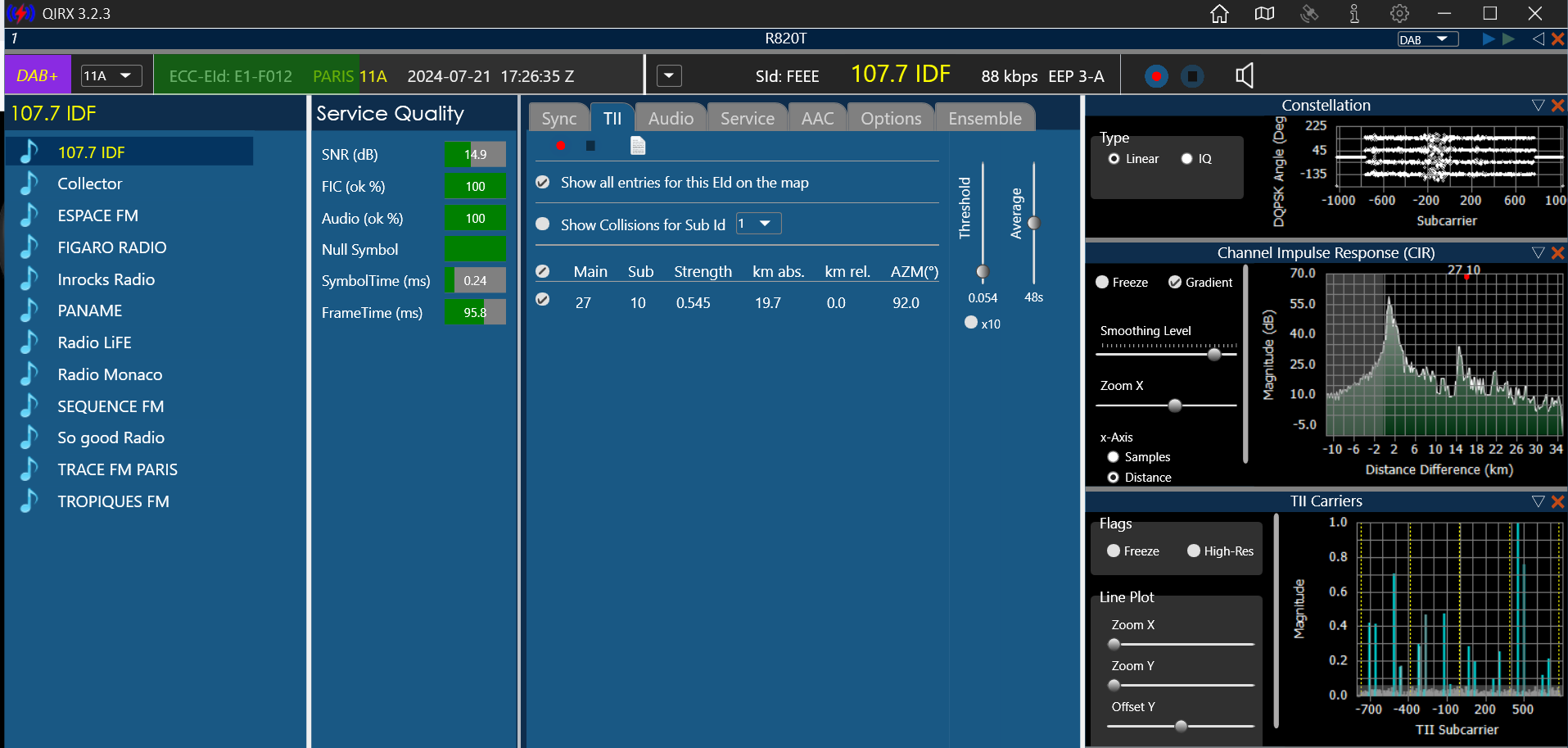Click the DAB+ mode button

38,75
